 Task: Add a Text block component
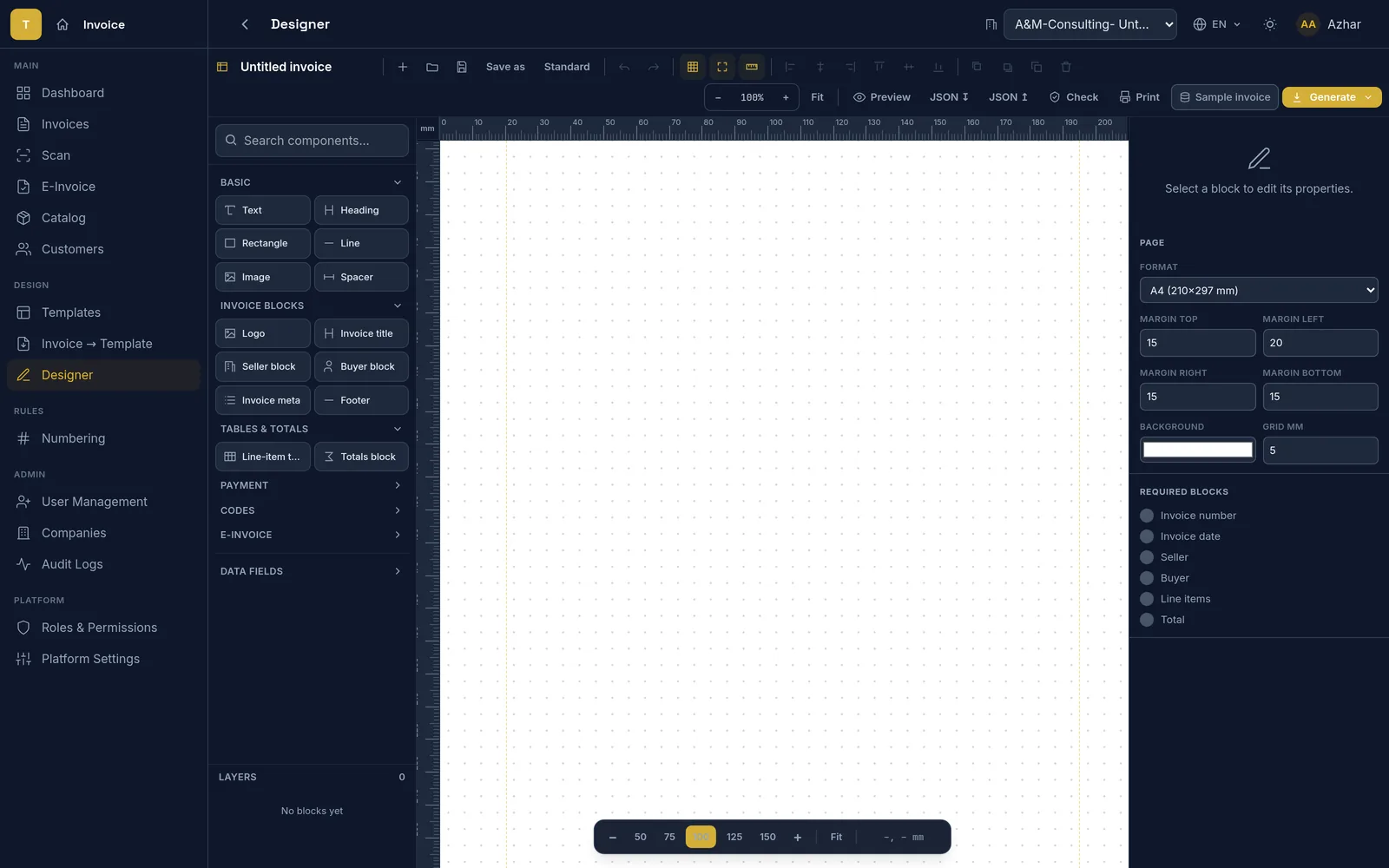[262, 210]
